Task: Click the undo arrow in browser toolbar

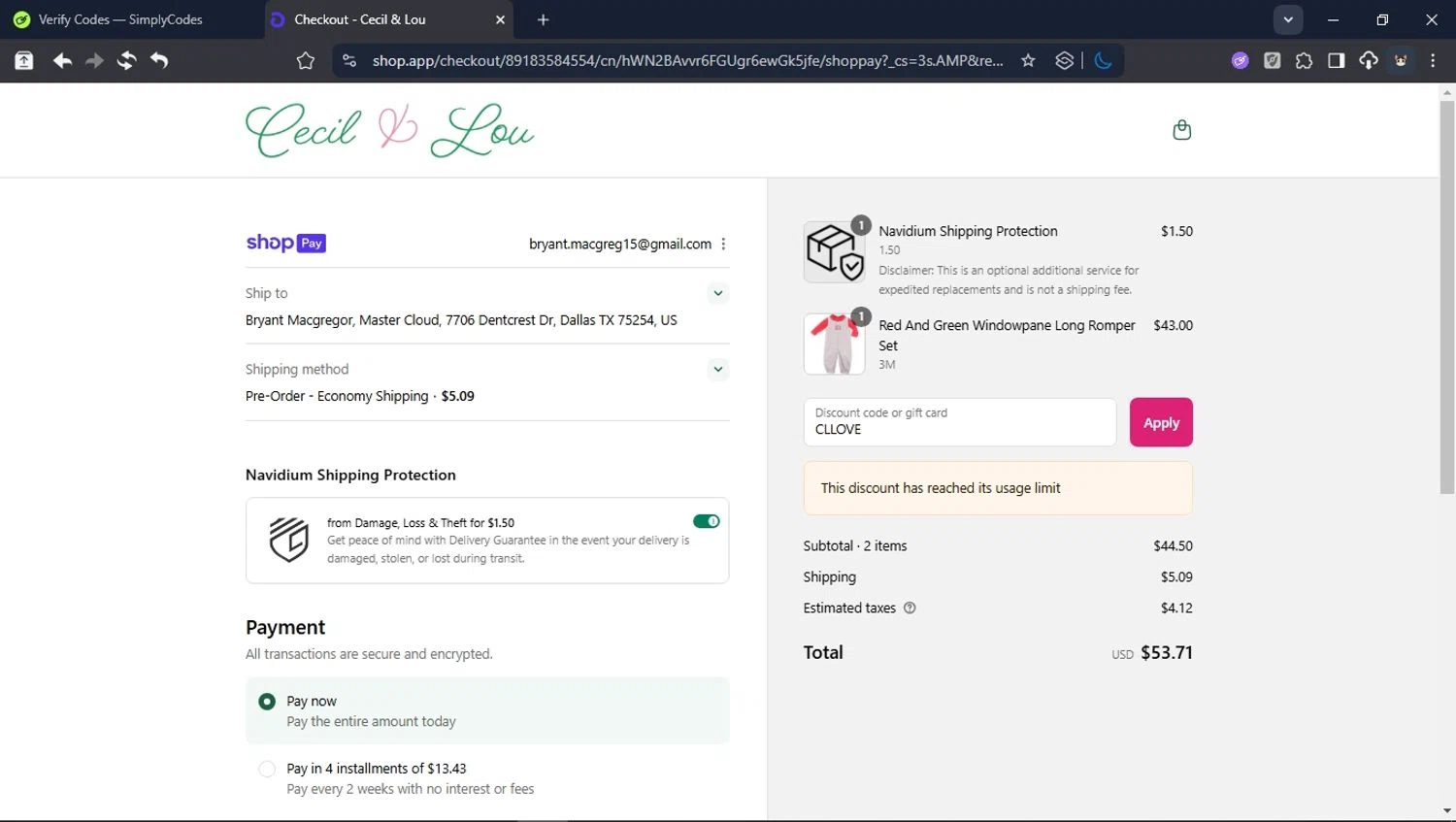Action: 159,60
